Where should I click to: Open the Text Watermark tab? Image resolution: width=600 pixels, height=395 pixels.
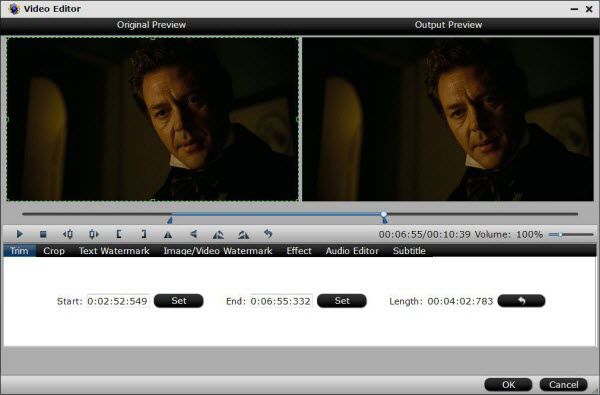point(114,251)
